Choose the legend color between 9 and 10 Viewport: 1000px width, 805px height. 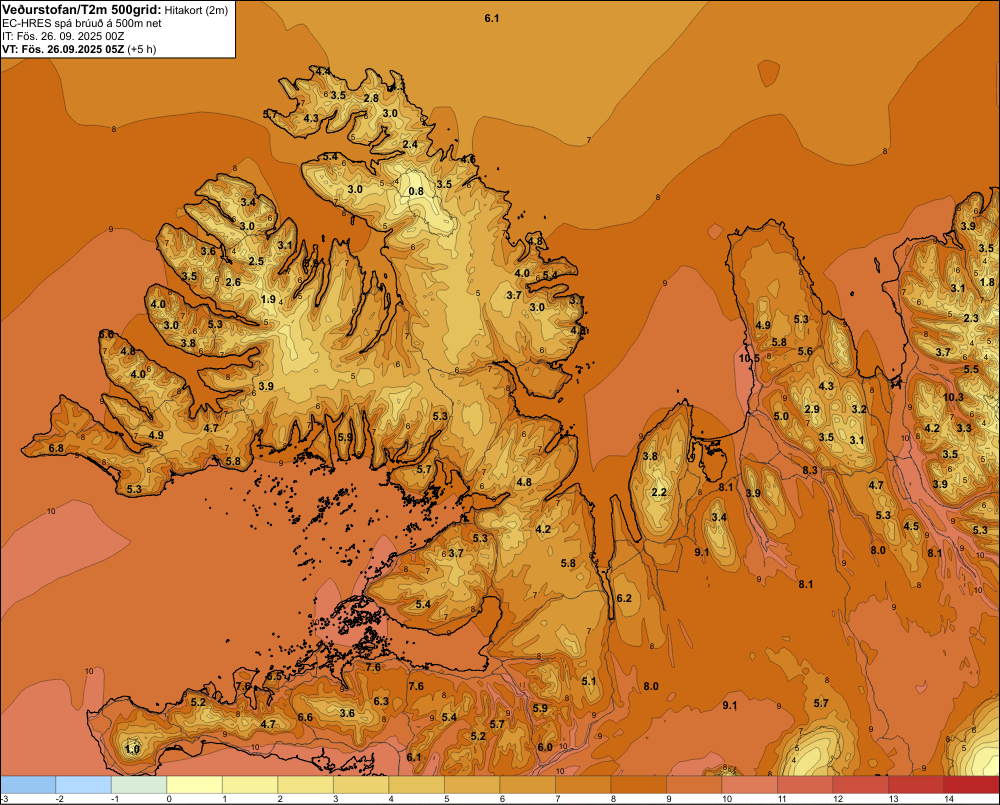(694, 785)
